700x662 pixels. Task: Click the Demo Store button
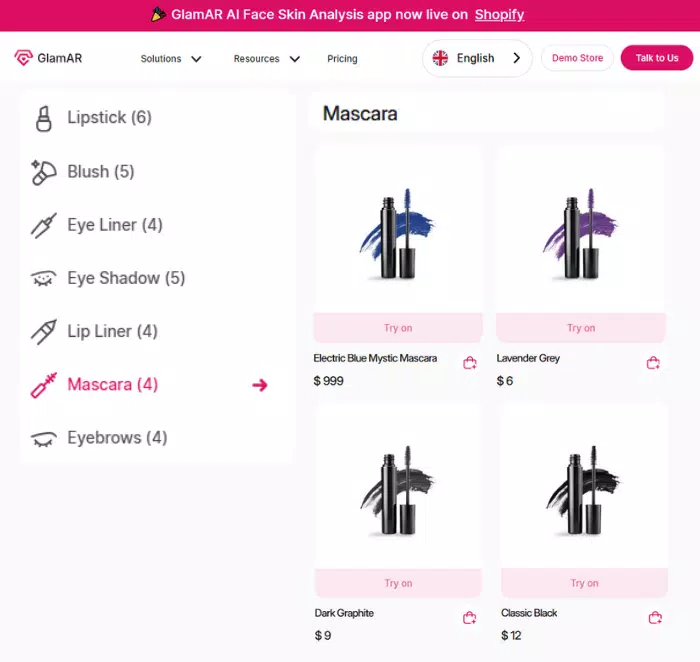pyautogui.click(x=577, y=58)
